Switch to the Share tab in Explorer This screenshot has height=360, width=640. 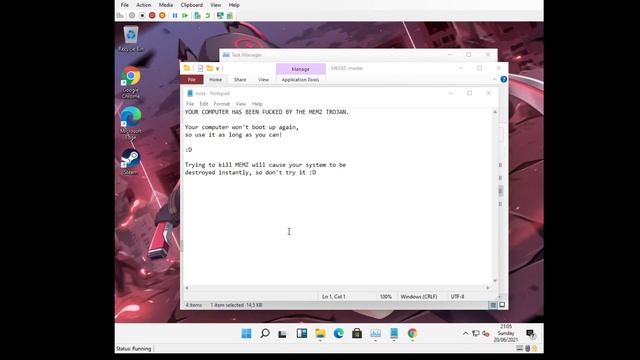pos(240,80)
